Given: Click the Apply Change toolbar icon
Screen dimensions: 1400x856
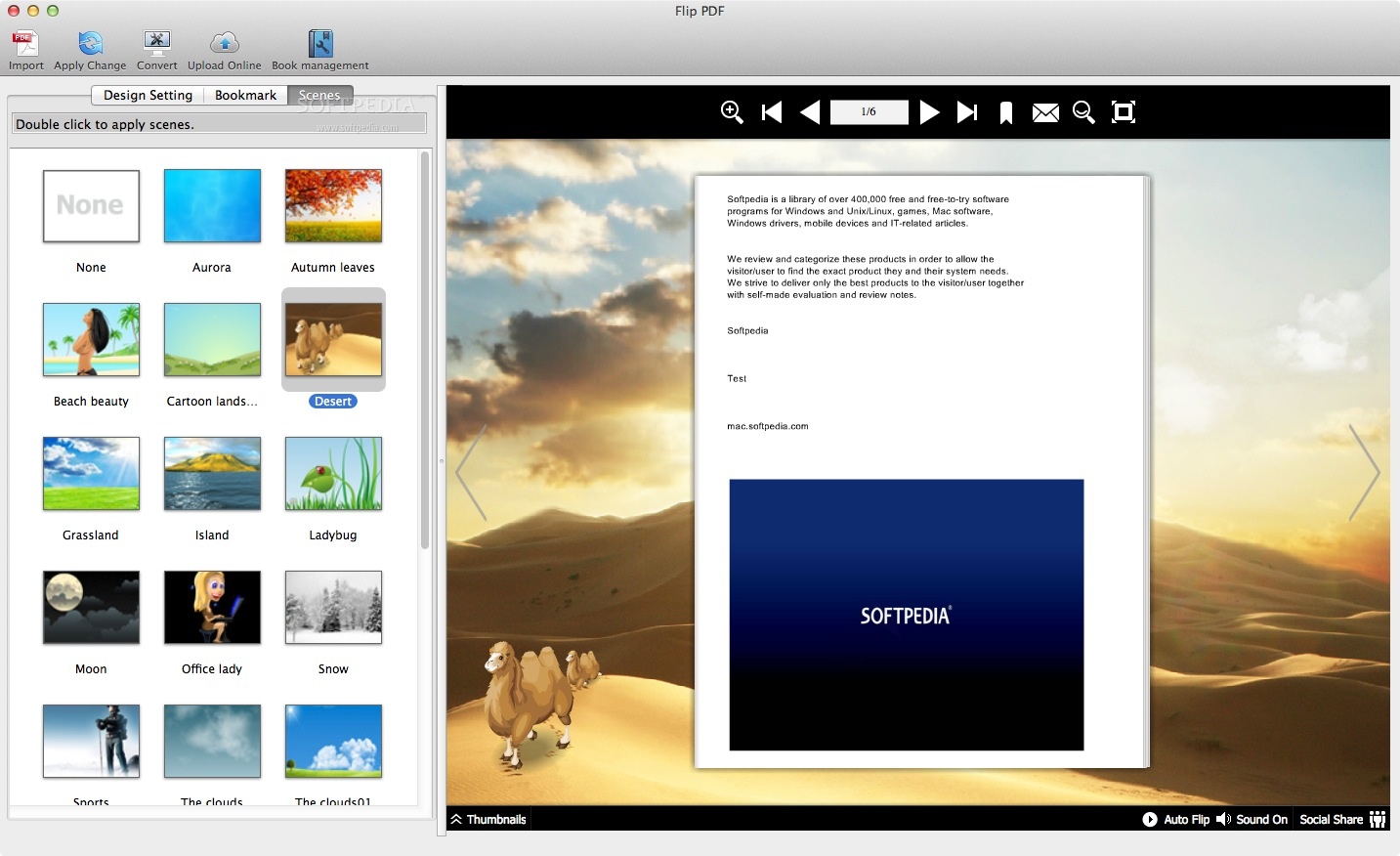Looking at the screenshot, I should tap(90, 43).
